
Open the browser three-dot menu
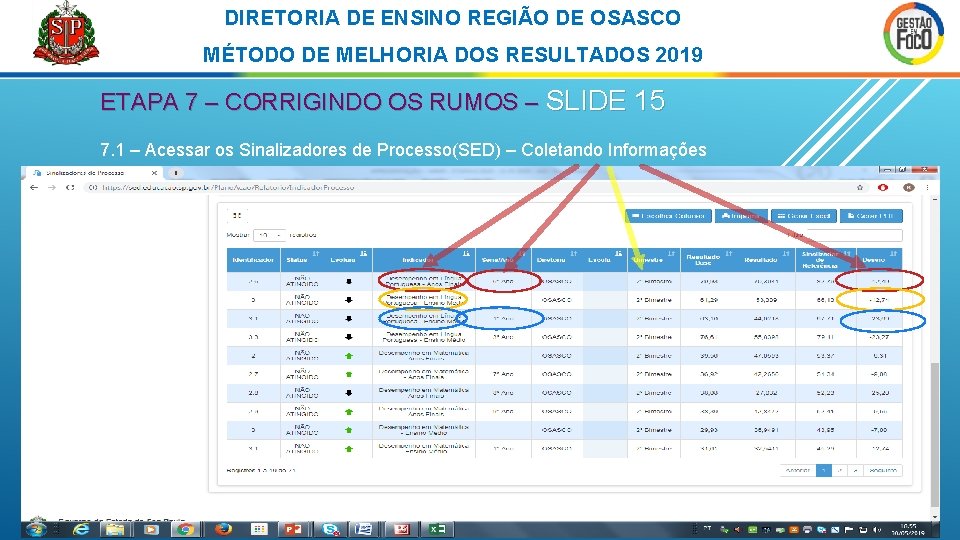[928, 187]
